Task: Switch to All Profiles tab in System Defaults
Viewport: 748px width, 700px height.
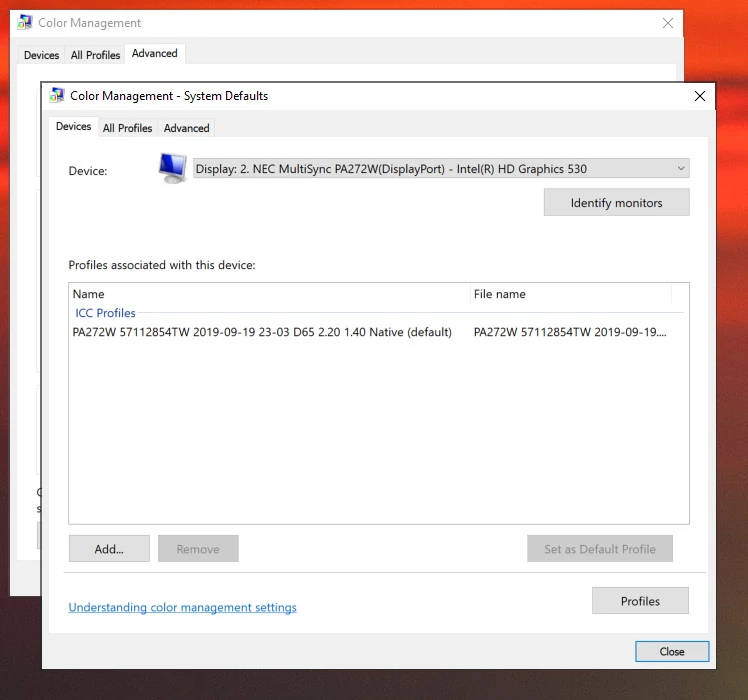Action: tap(127, 128)
